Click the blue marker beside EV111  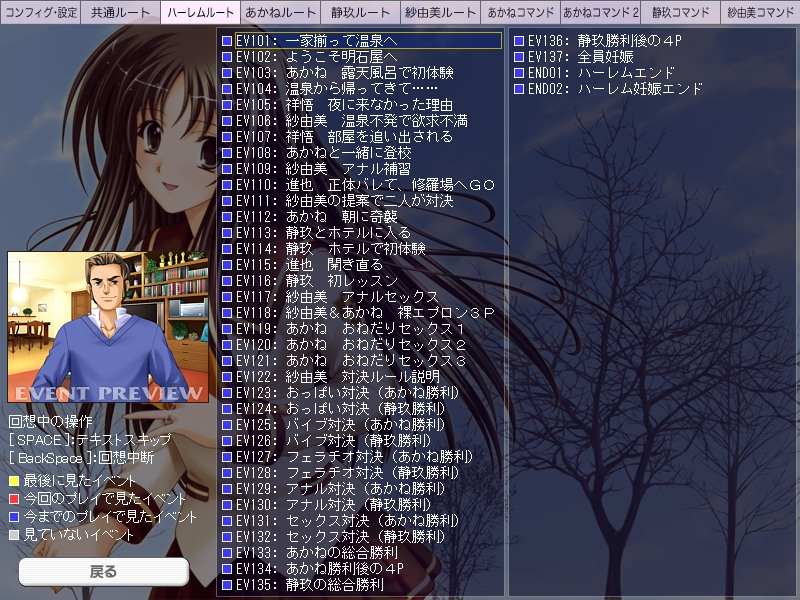pos(227,201)
